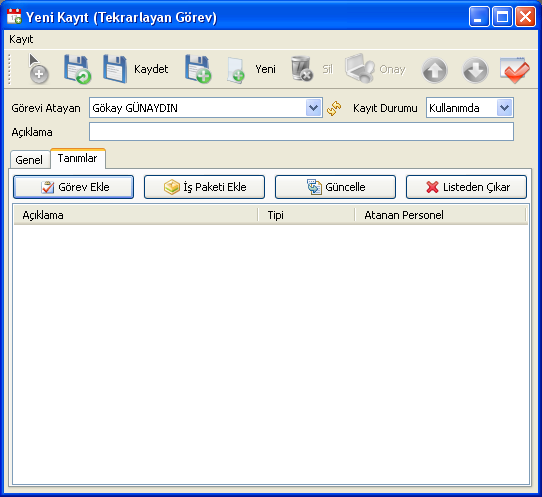Click the Kaydet save button
Image resolution: width=542 pixels, height=497 pixels.
136,69
